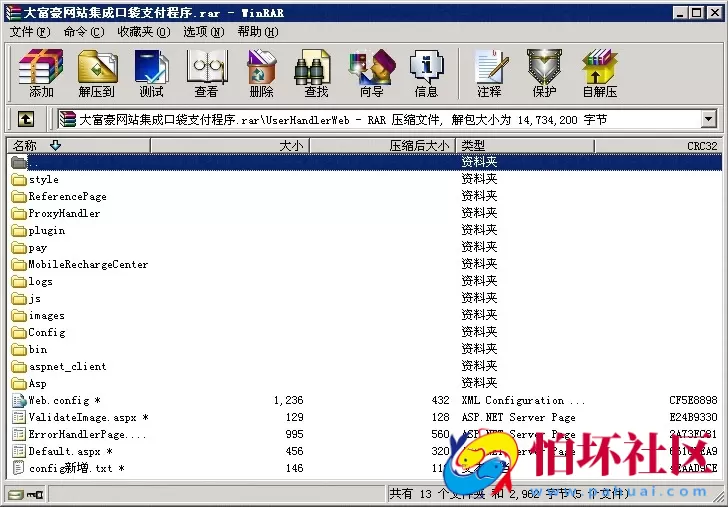Select the parent folder '..' row
This screenshot has height=507, width=728.
(365, 162)
